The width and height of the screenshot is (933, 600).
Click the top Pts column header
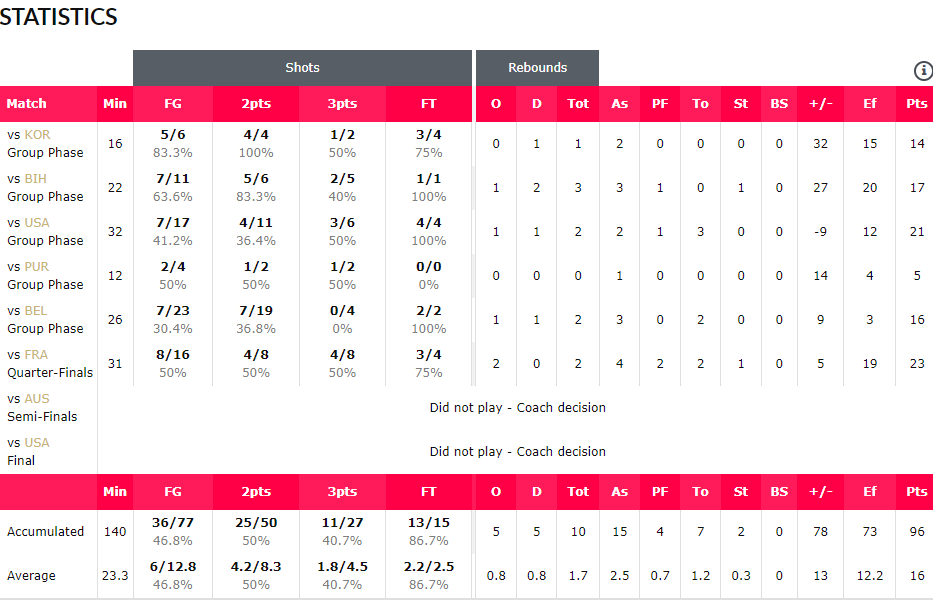pos(916,104)
